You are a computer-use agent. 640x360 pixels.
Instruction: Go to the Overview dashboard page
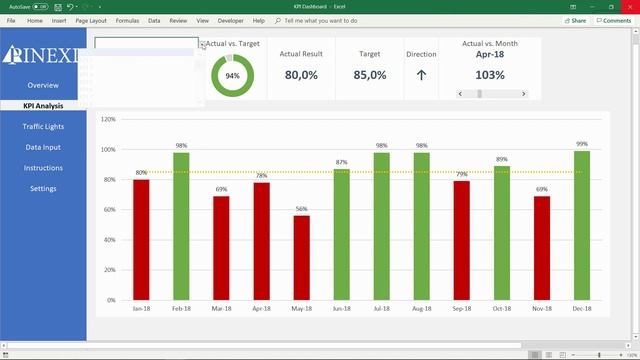click(x=43, y=85)
